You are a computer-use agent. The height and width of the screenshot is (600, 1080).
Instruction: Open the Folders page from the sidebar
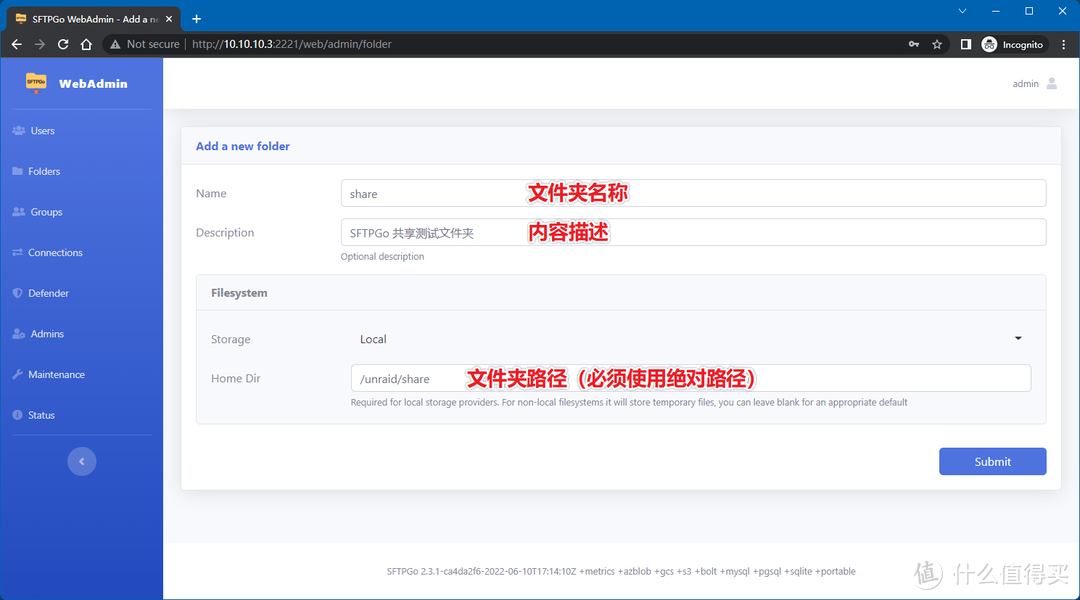[x=47, y=171]
